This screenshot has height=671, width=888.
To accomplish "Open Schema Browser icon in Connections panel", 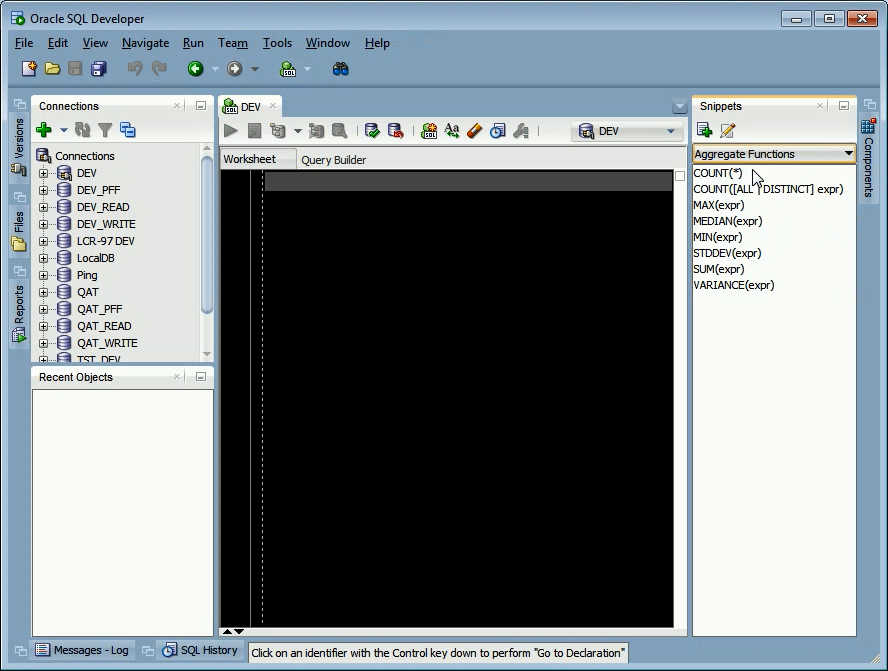I will tap(128, 130).
